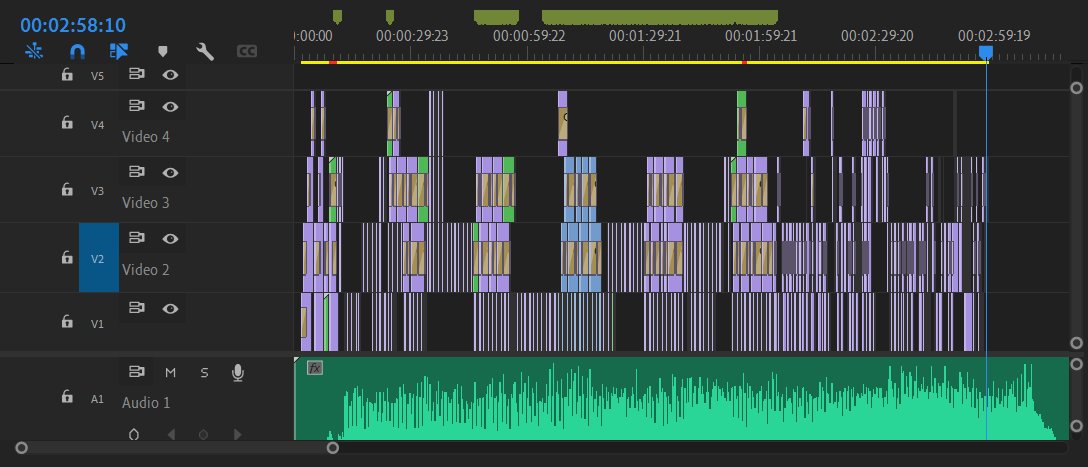This screenshot has height=467, width=1088.
Task: Hide V1 track output
Action: pos(170,308)
